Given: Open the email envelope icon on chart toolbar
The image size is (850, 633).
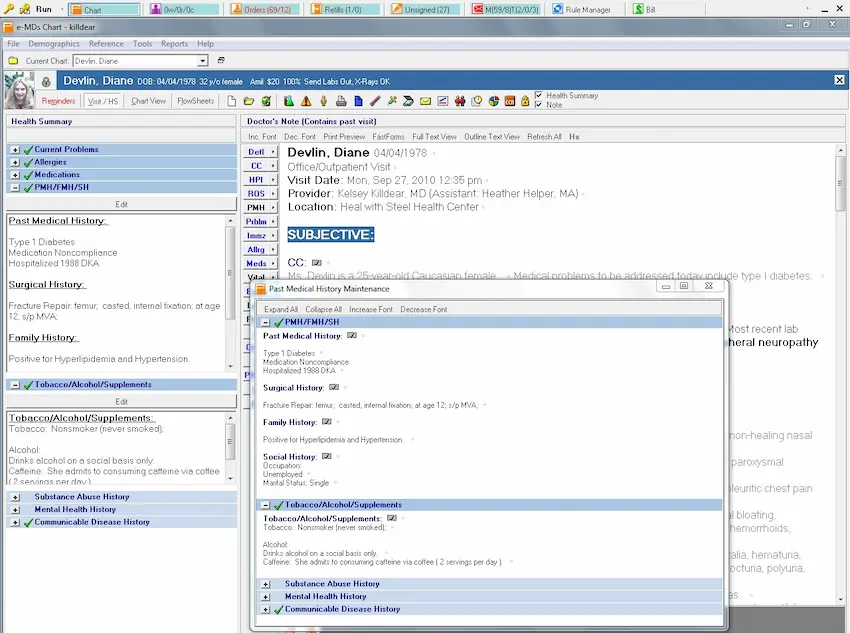Looking at the screenshot, I should pyautogui.click(x=424, y=99).
